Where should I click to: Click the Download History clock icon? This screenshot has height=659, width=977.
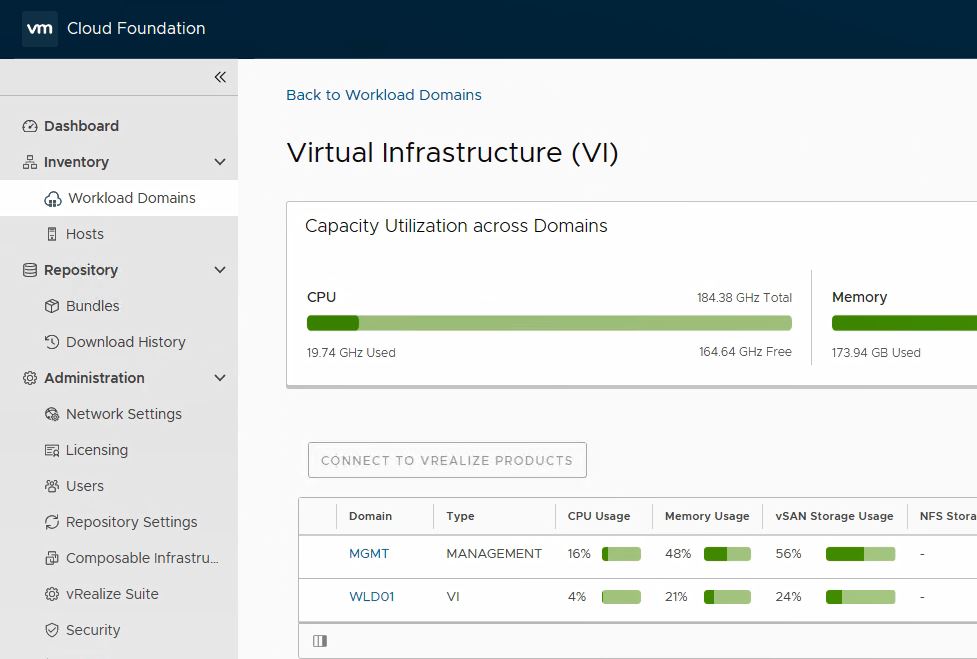(53, 342)
